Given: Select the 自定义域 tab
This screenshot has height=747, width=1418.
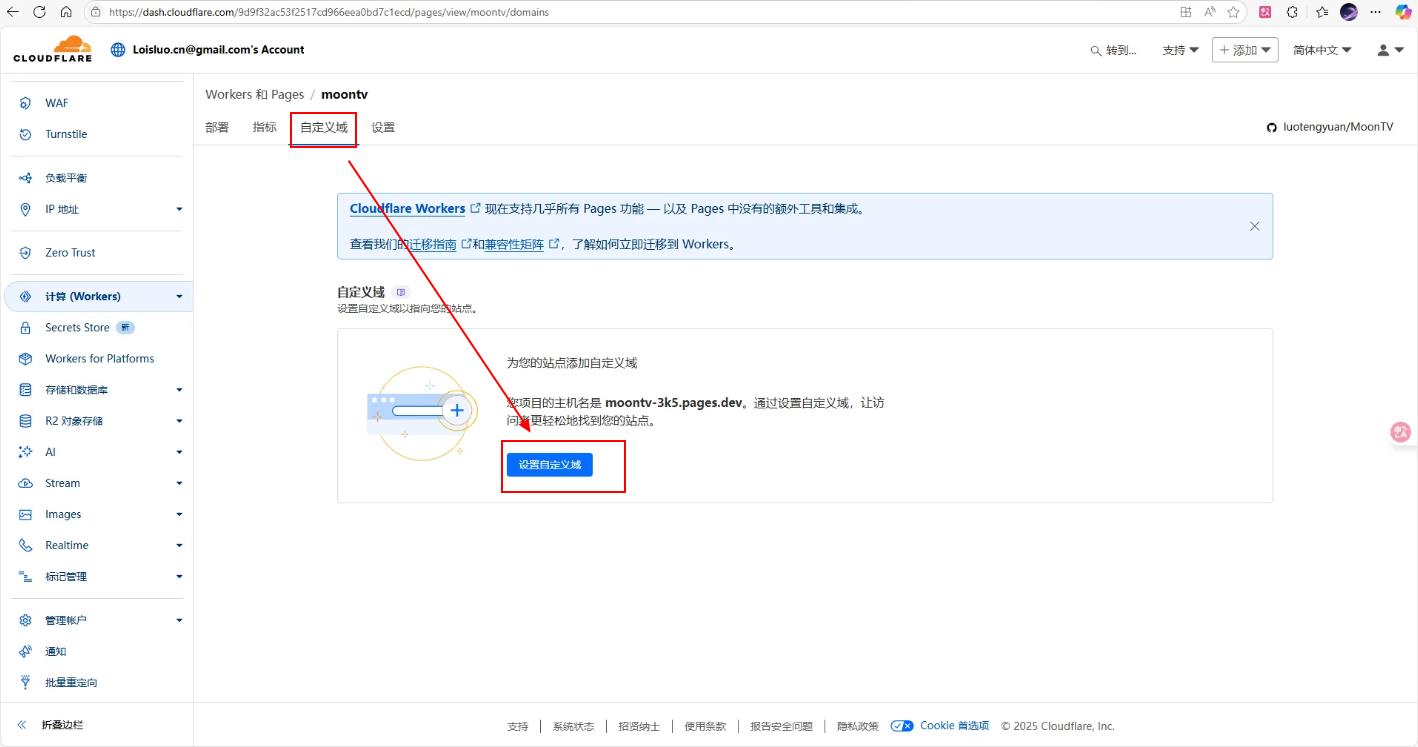Looking at the screenshot, I should pyautogui.click(x=324, y=127).
